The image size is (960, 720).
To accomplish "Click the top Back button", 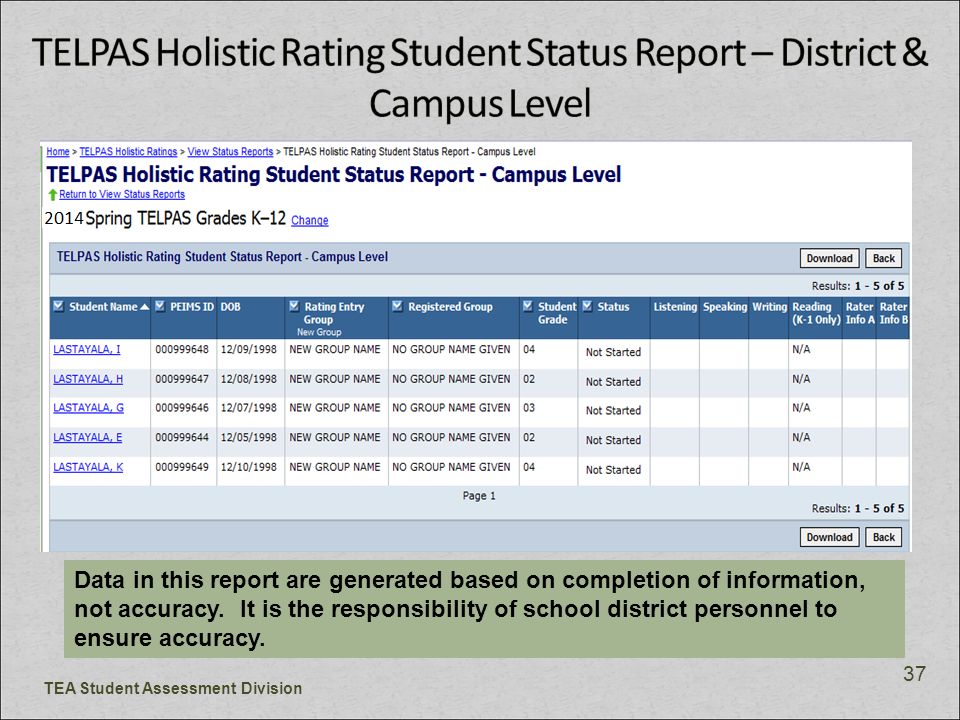I will (883, 258).
